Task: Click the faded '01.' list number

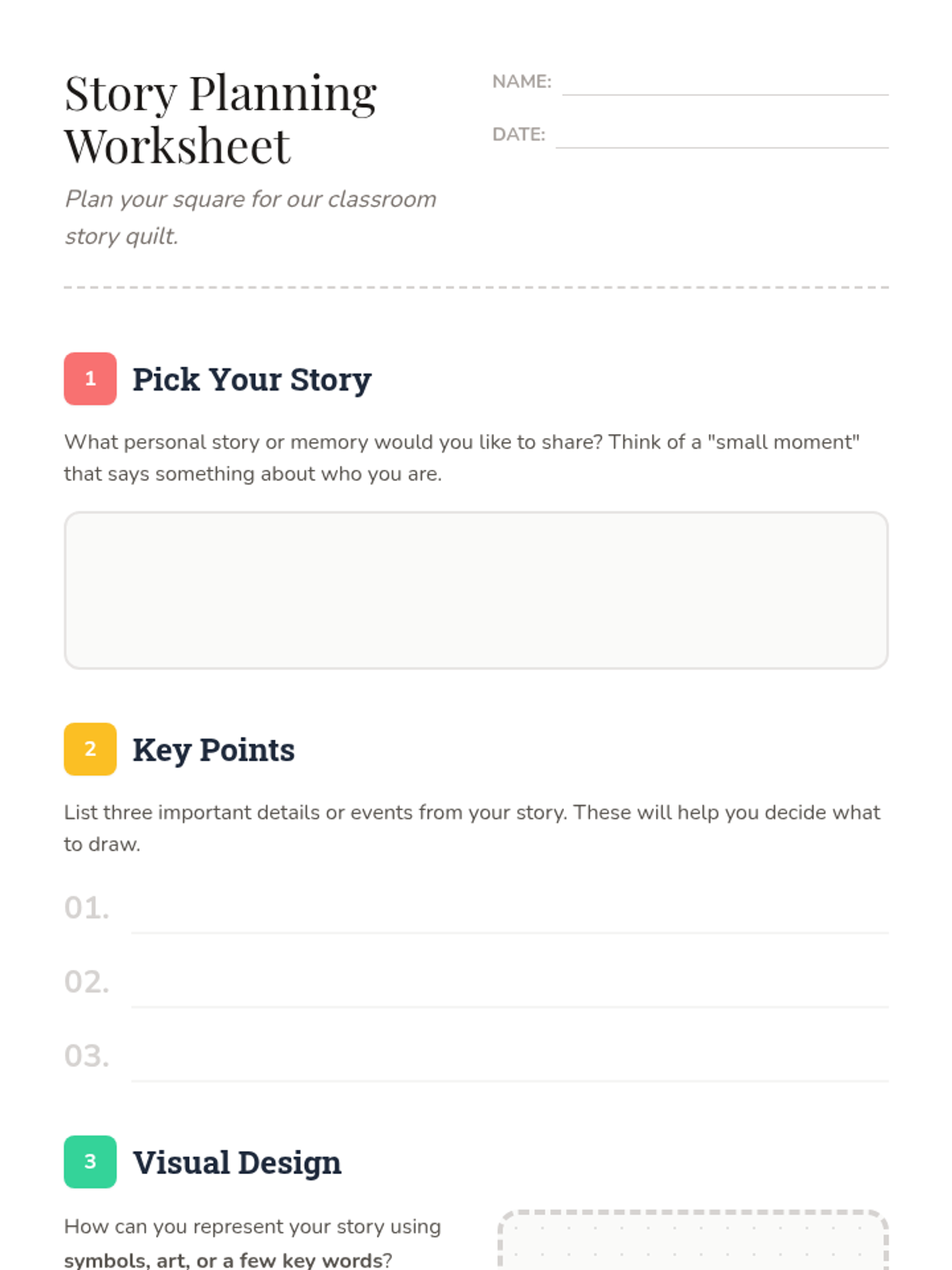Action: [86, 907]
